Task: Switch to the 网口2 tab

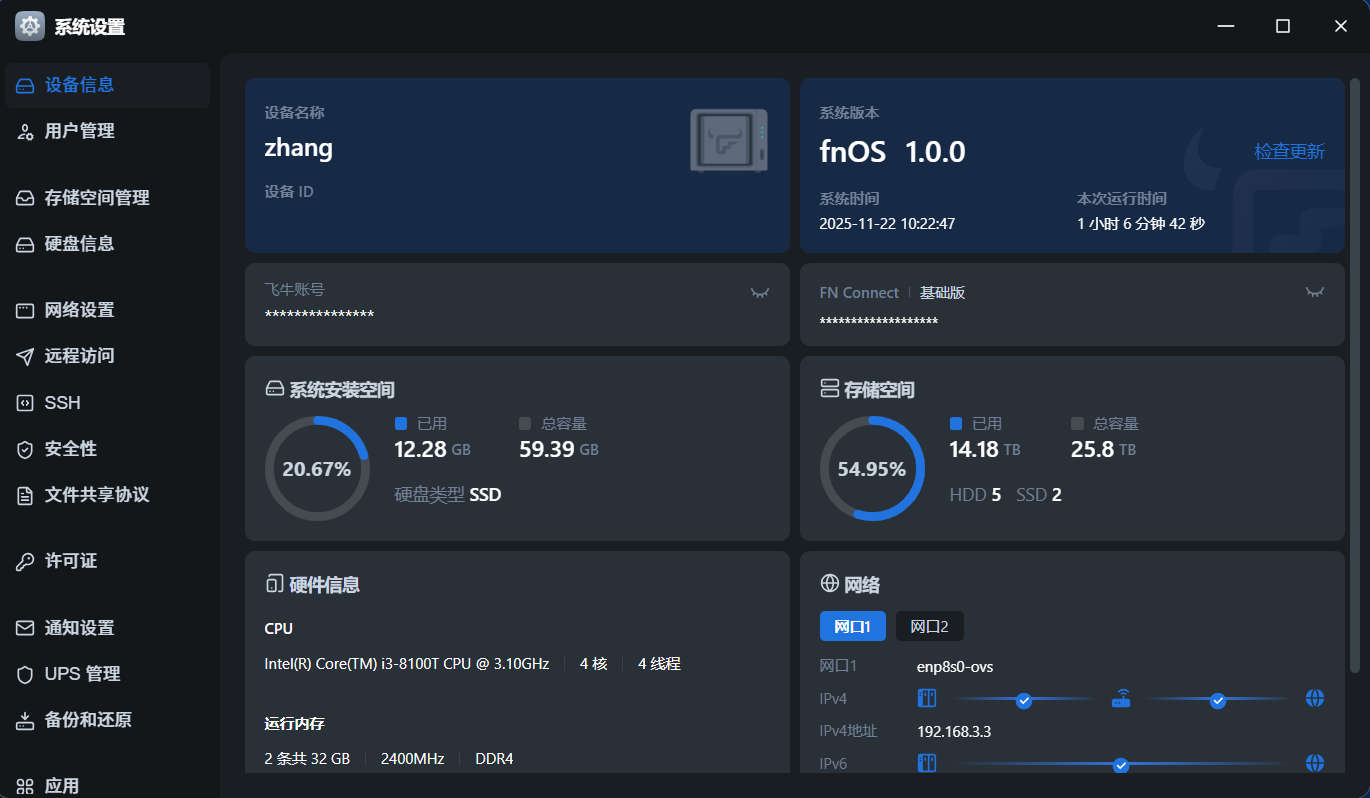Action: pos(929,627)
